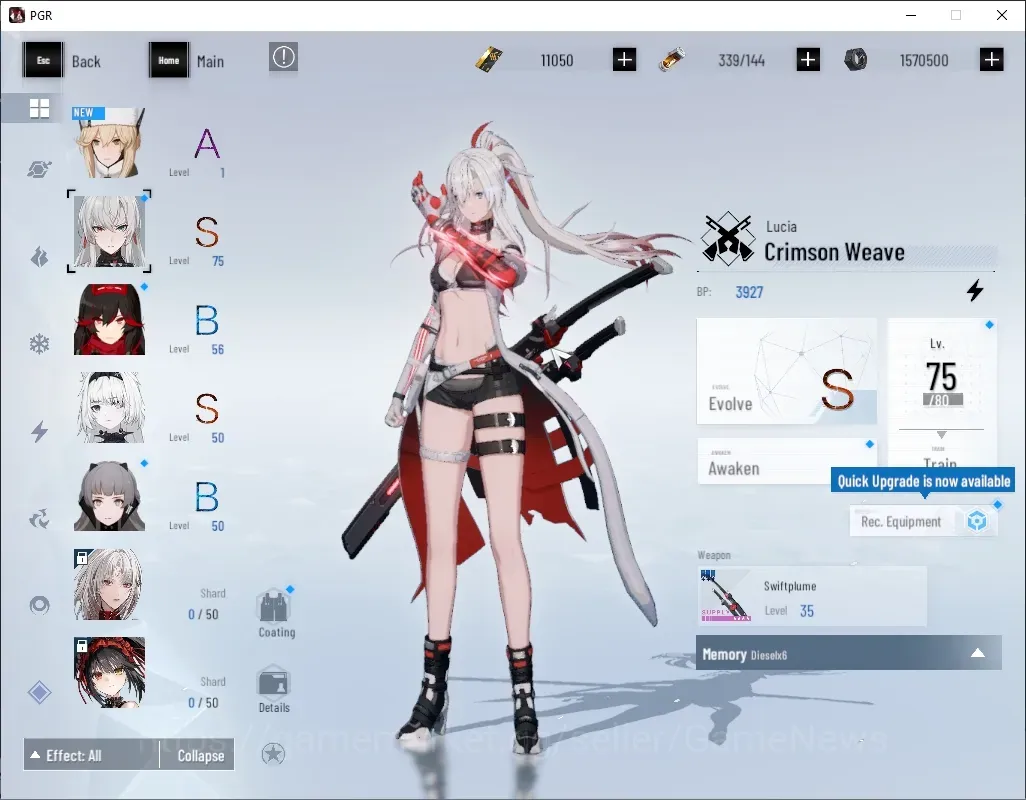Open Rec. Equipment

pos(923,521)
